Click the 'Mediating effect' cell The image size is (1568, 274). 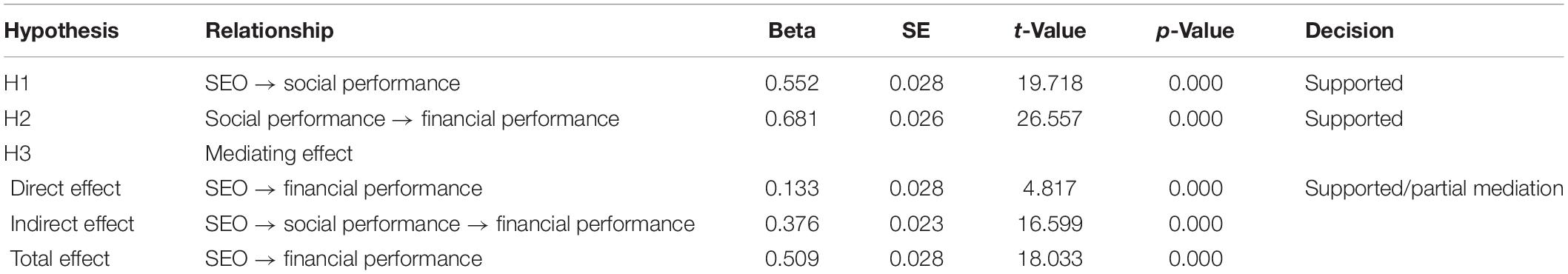coord(279,154)
